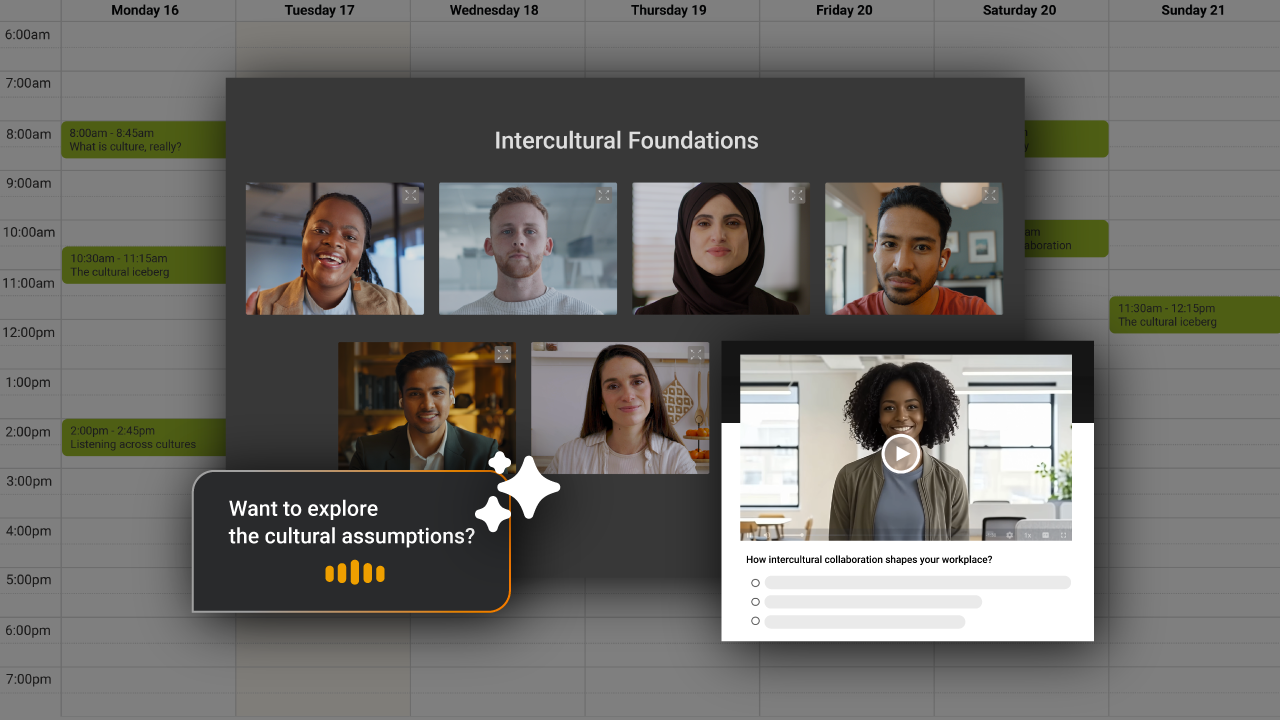This screenshot has height=720, width=1280.
Task: Open video settings gear in player
Action: 1009,535
